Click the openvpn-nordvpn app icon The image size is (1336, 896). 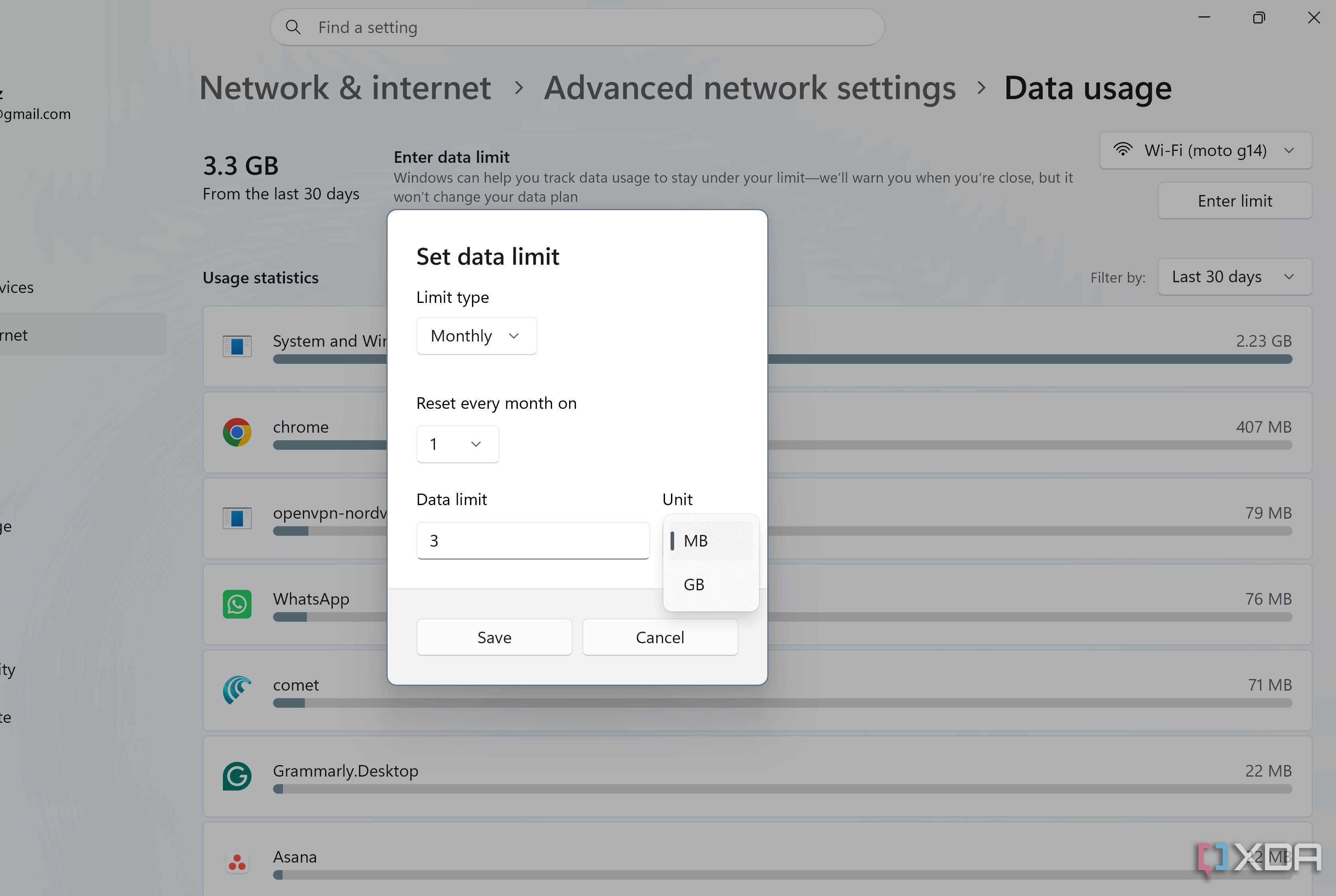237,518
